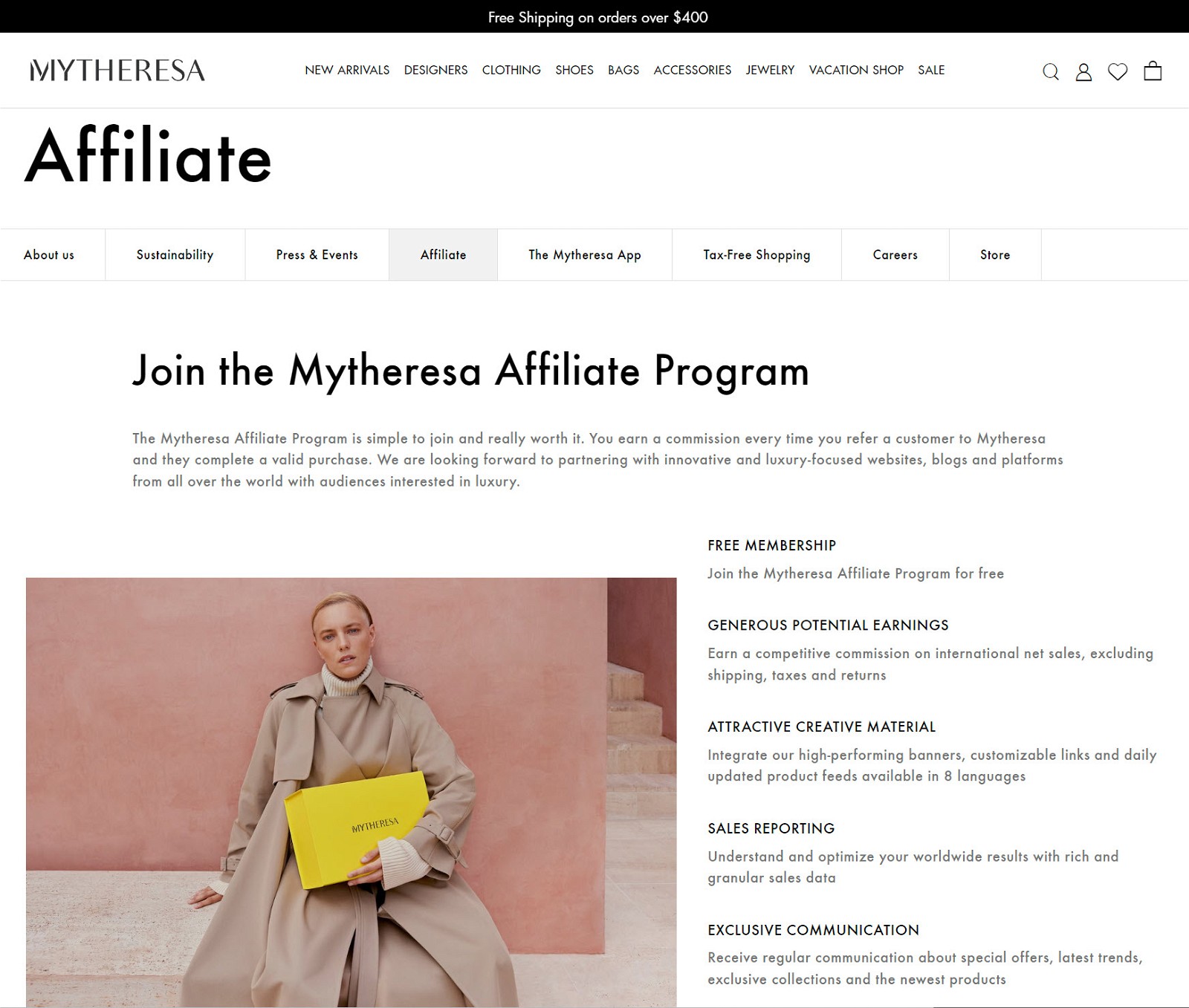Switch to the About us tab

point(49,255)
